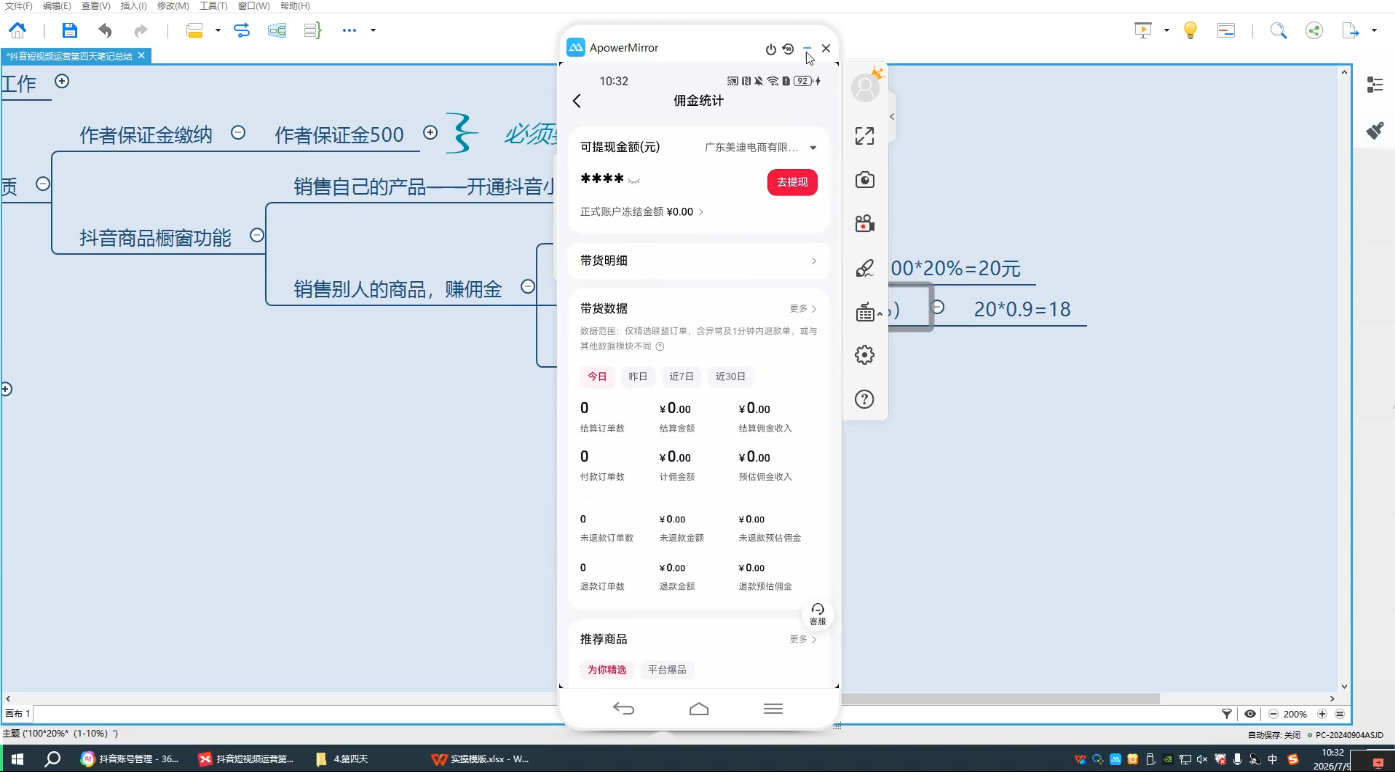Select the 近7日 date filter
This screenshot has height=772, width=1395.
pyautogui.click(x=681, y=377)
